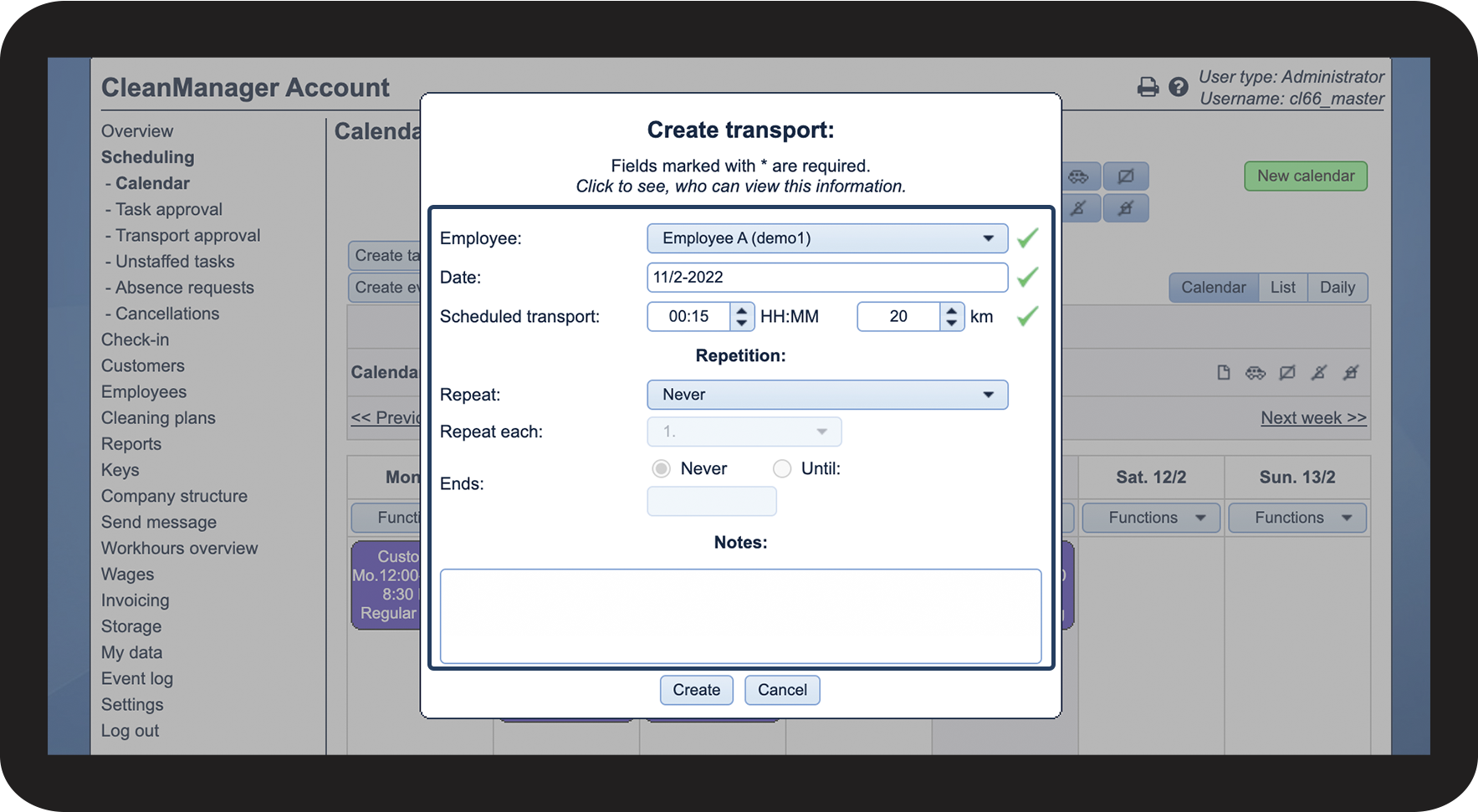This screenshot has height=812, width=1478.
Task: Open Cleaning plans in the sidebar
Action: [x=158, y=418]
